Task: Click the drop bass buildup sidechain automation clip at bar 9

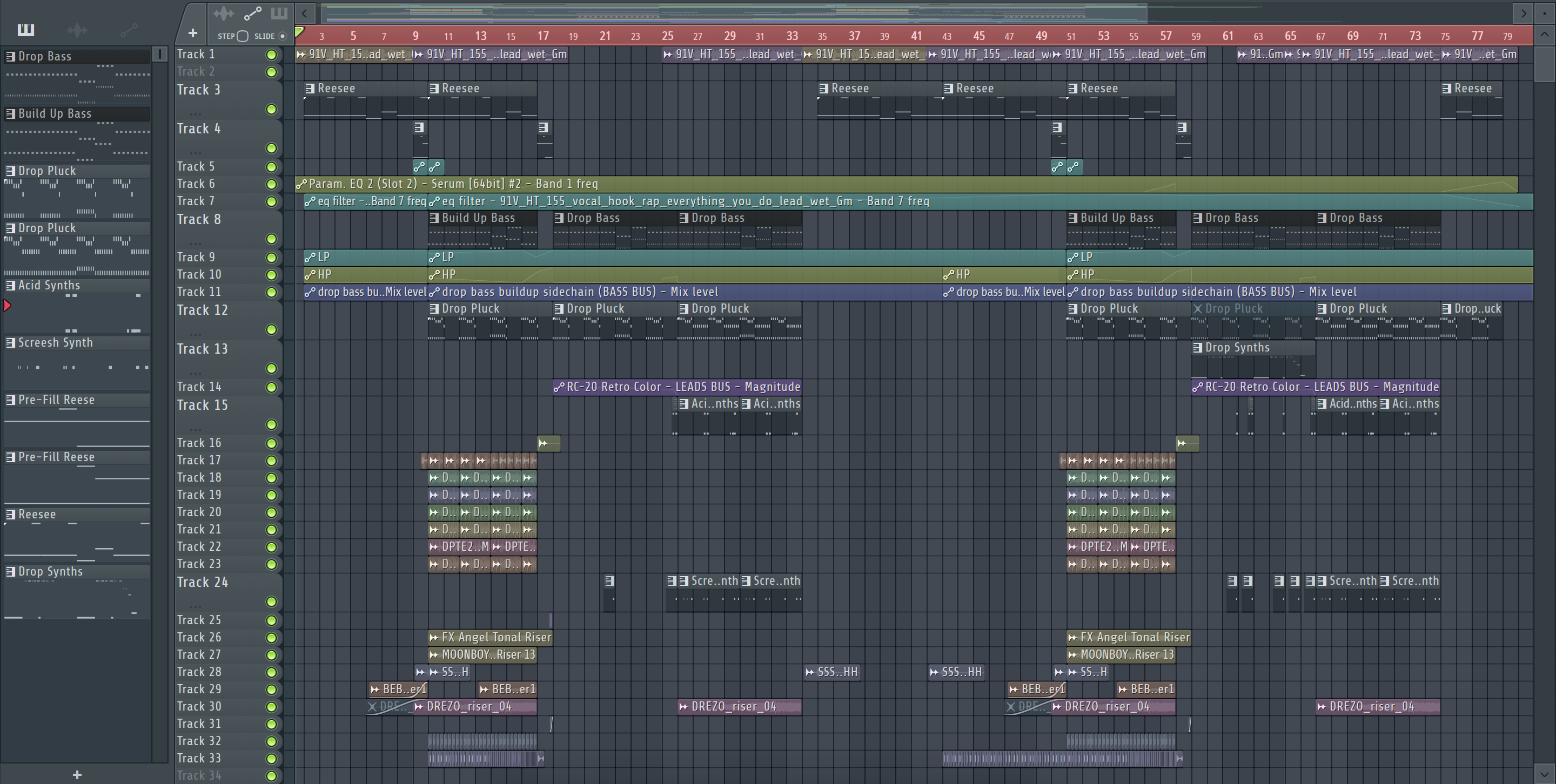Action: click(x=685, y=292)
